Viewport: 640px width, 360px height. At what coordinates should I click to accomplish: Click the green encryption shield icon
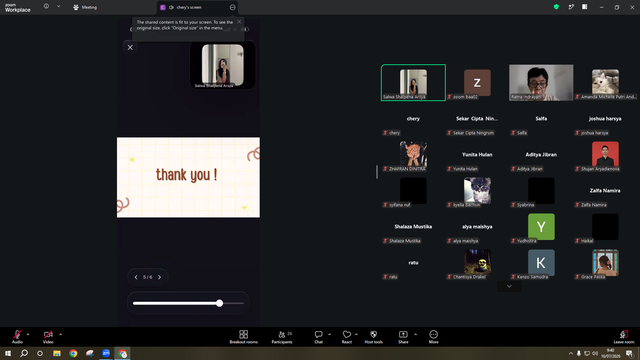(x=556, y=7)
